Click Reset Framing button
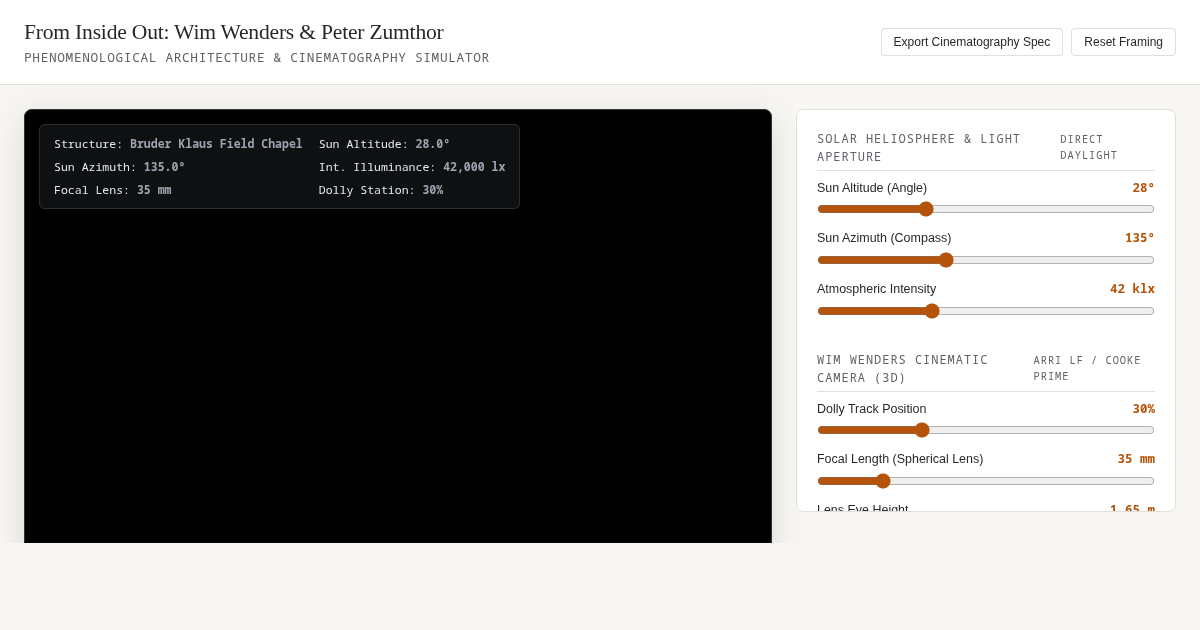The width and height of the screenshot is (1200, 630). click(x=1123, y=42)
